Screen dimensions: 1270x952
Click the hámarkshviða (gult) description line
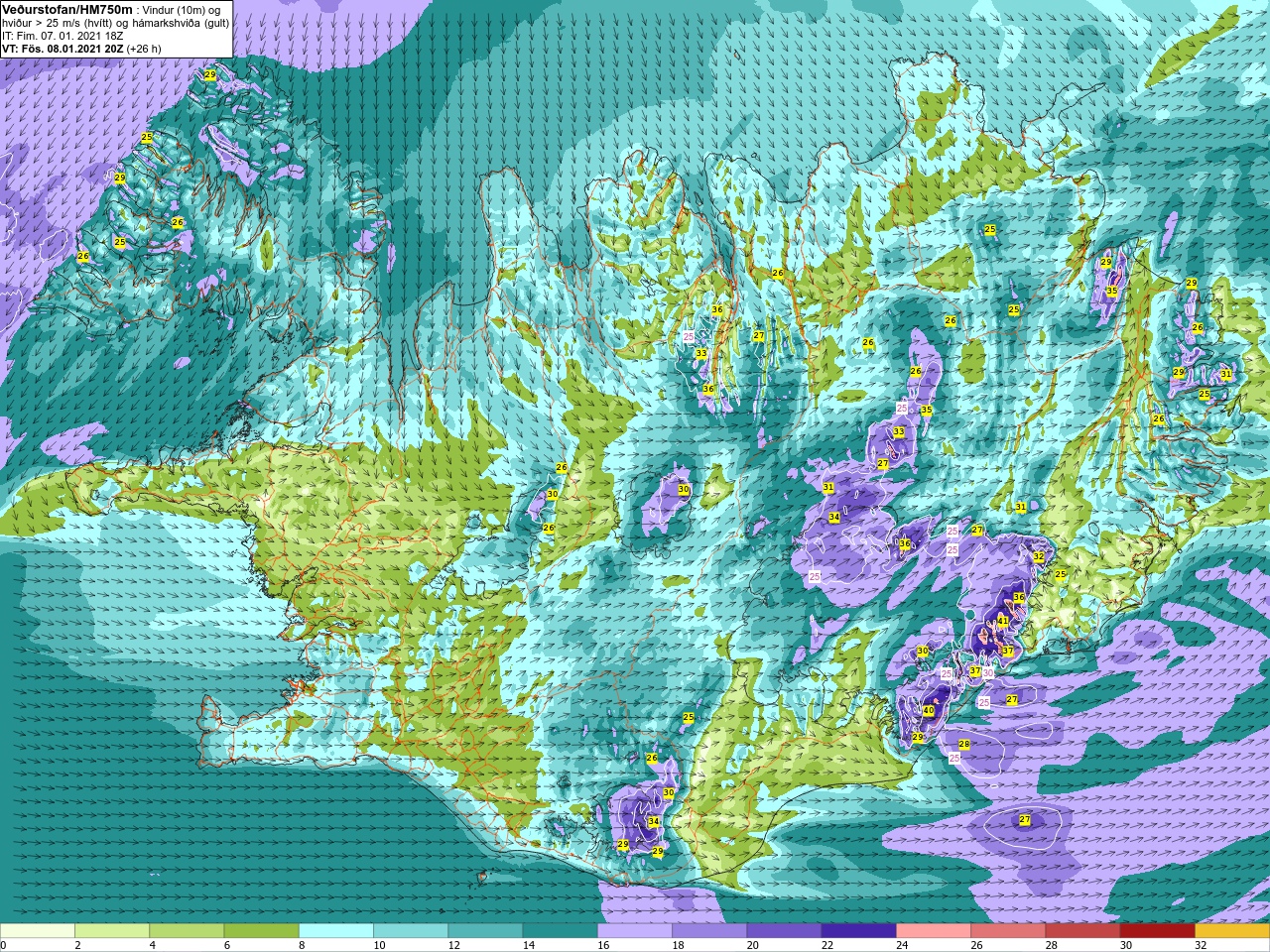point(115,23)
